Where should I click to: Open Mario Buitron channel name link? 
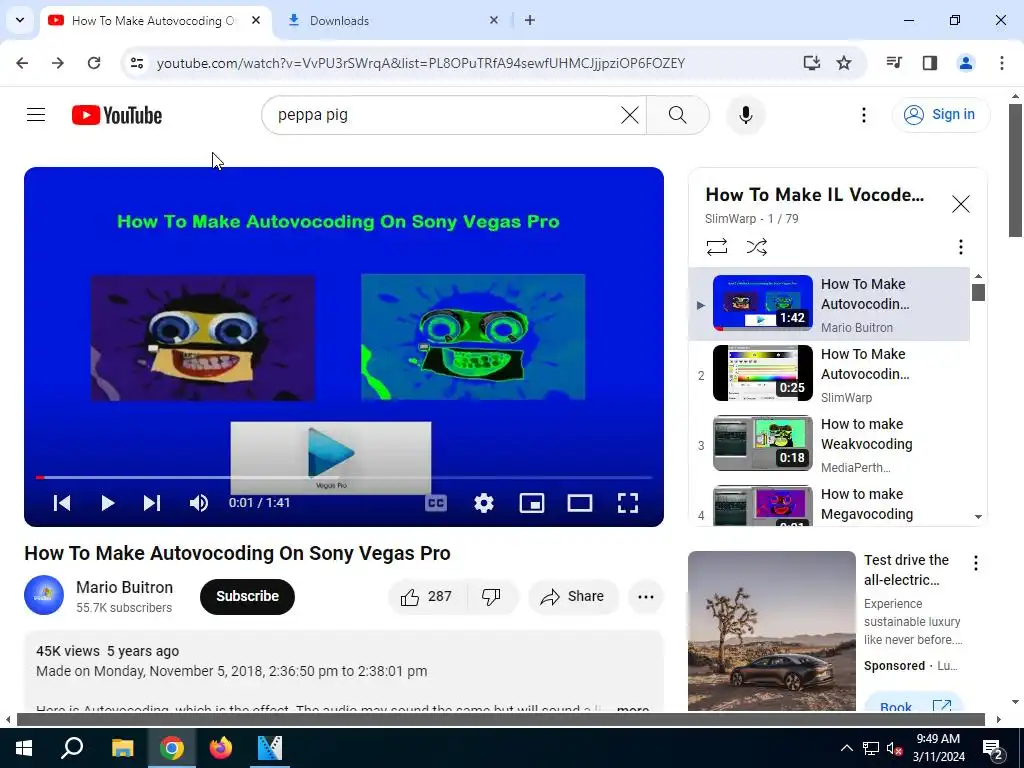click(124, 587)
